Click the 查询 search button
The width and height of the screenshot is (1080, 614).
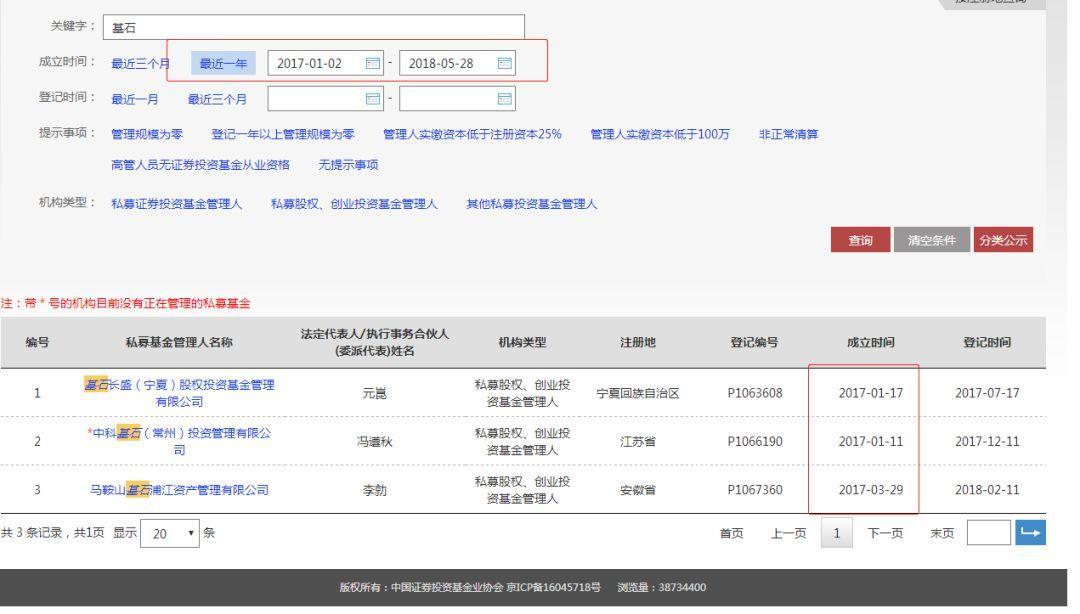[861, 240]
